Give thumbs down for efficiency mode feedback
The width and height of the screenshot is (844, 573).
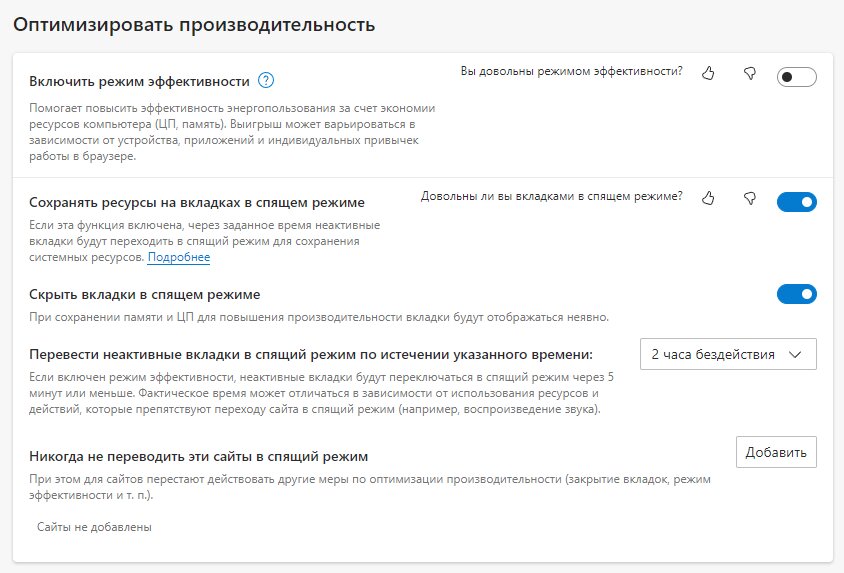tap(750, 73)
